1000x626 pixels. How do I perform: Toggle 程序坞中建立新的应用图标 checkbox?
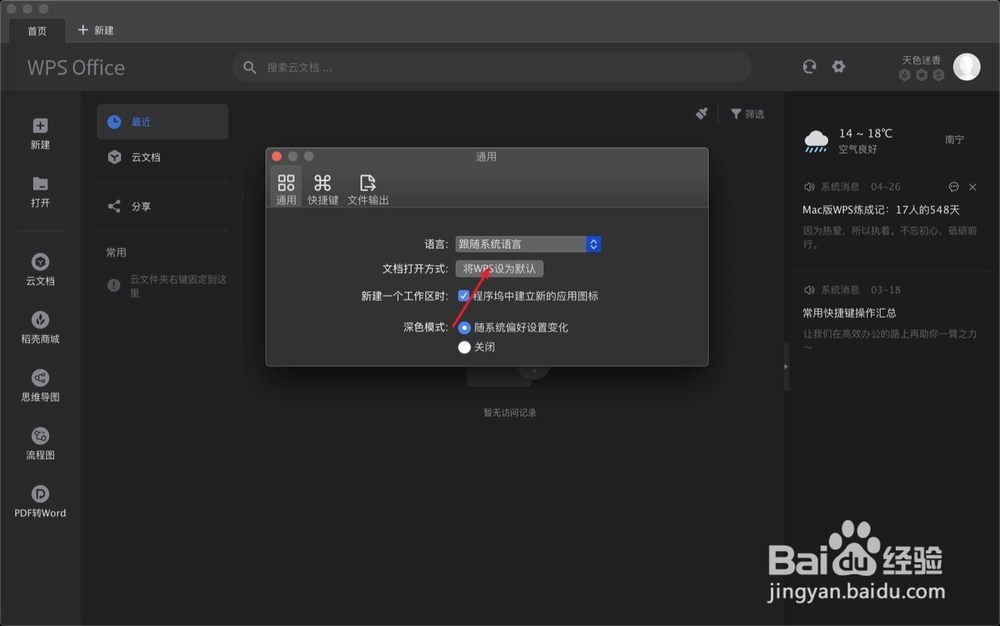pyautogui.click(x=464, y=296)
